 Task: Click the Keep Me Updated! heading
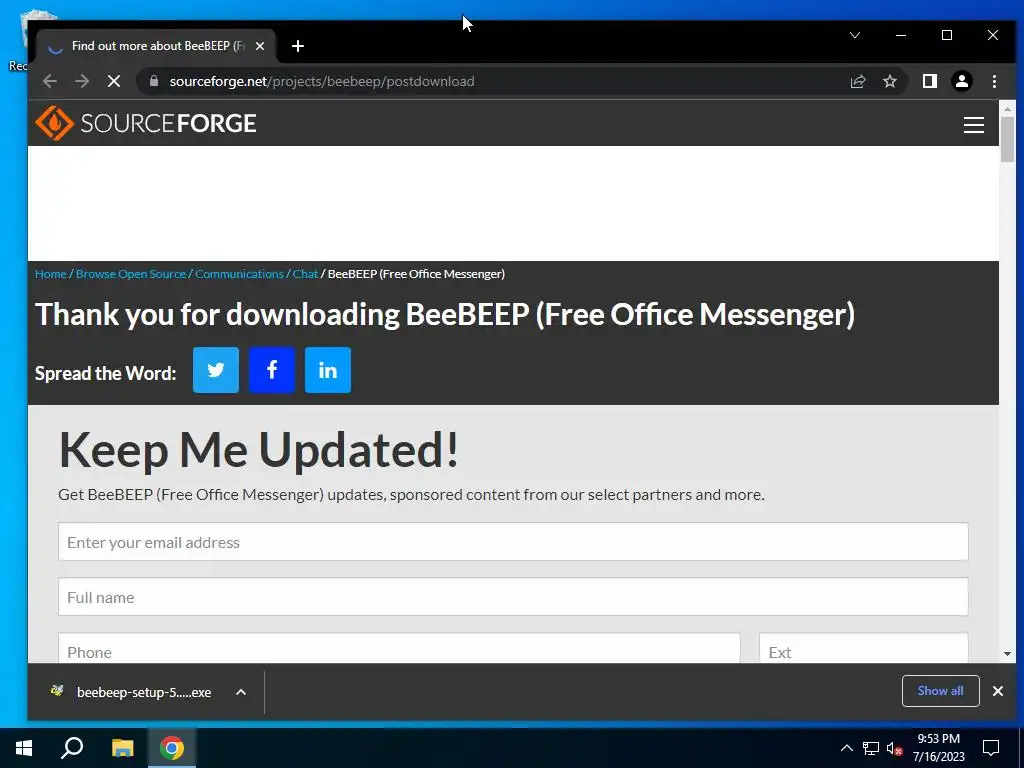click(259, 450)
